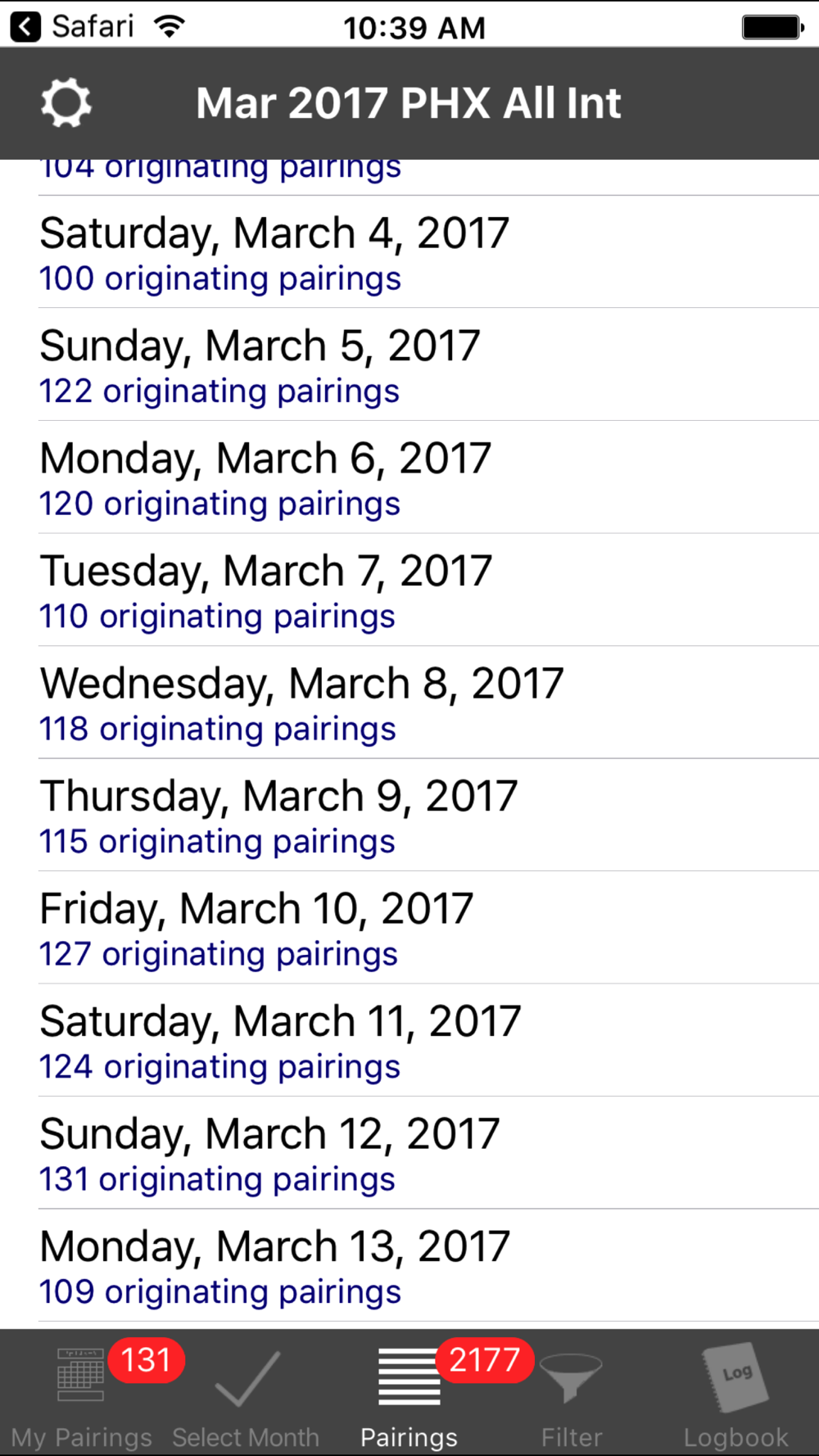Open Sunday, March 5, 2017 pairings

coord(428,365)
